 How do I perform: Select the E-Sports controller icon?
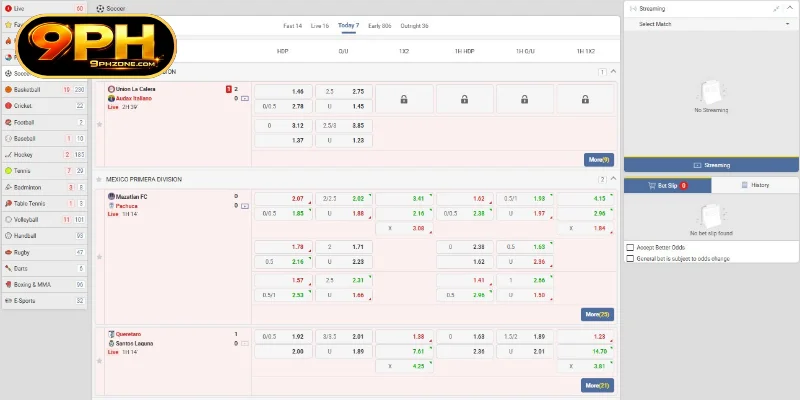(x=8, y=301)
